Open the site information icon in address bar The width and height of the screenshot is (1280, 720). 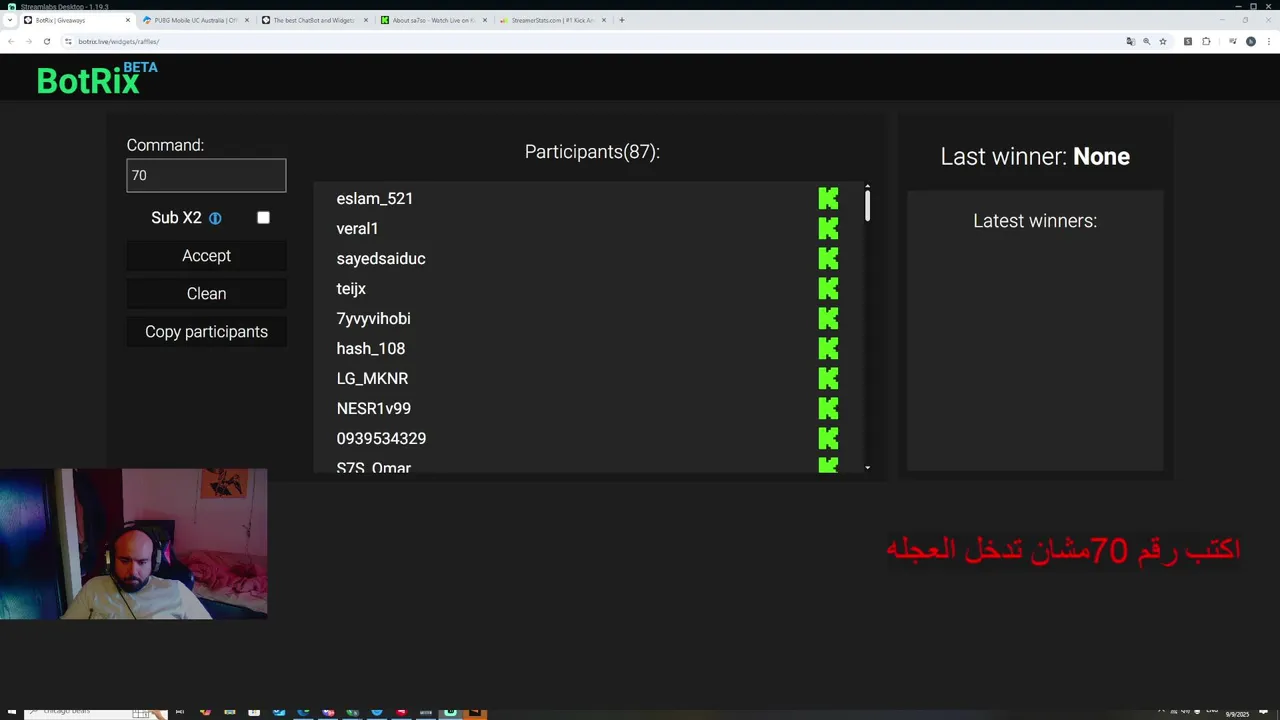point(68,41)
